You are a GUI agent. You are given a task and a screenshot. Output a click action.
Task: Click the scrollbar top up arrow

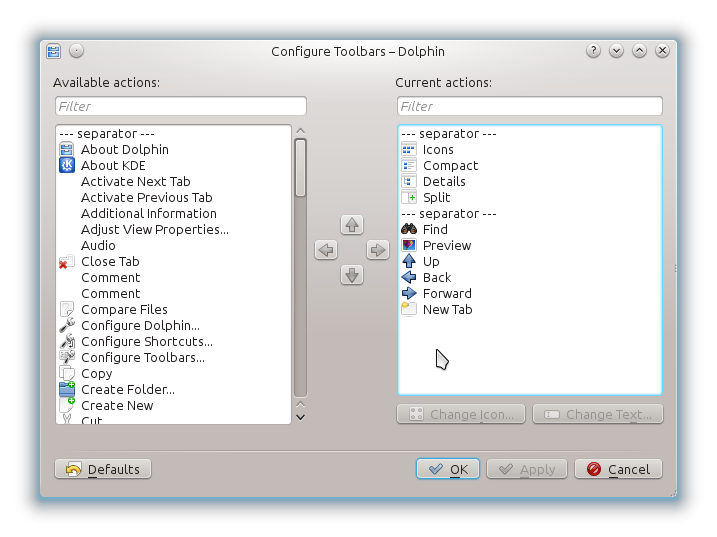pyautogui.click(x=300, y=131)
